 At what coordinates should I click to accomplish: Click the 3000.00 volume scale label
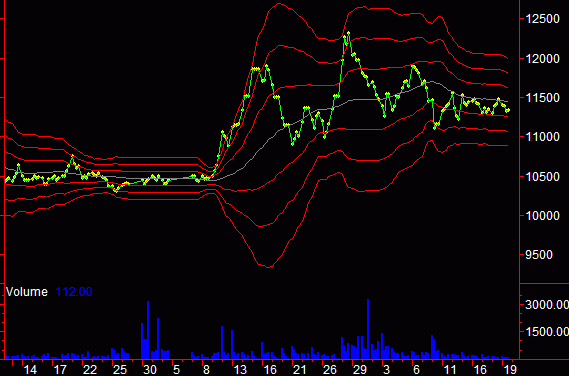point(547,305)
